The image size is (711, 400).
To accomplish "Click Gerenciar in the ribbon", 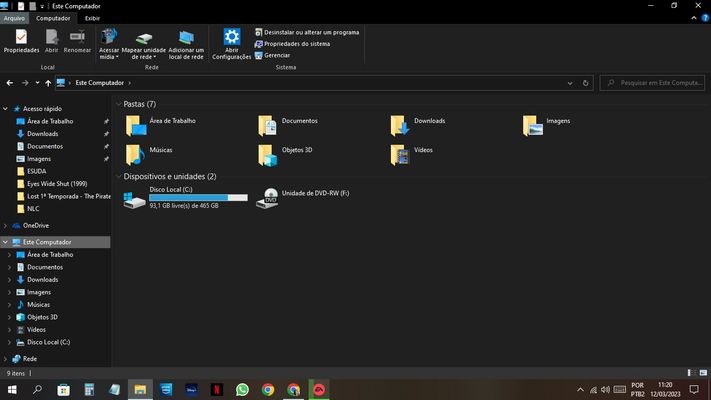I will 273,55.
